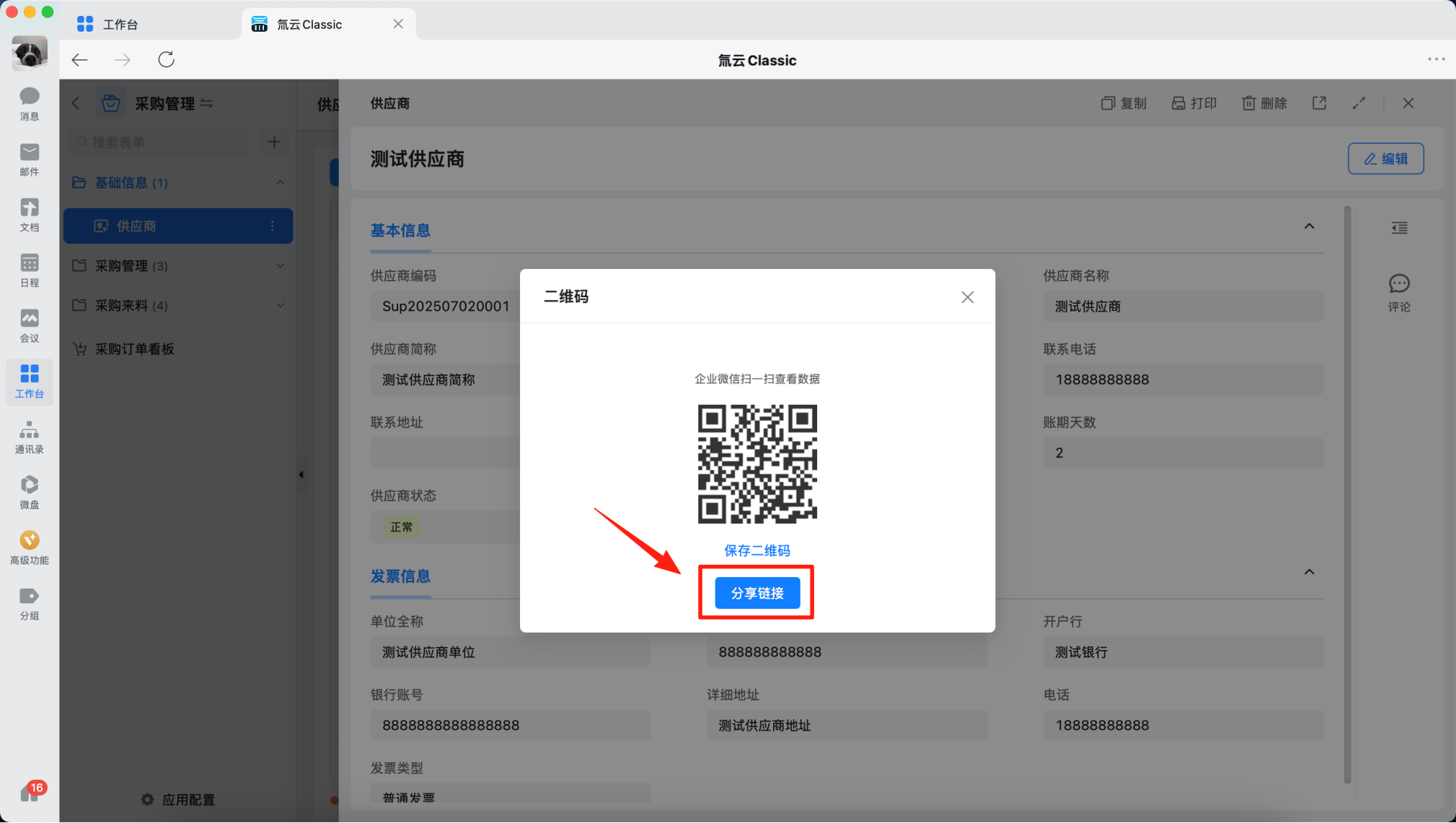Click the 供应商名称 field 测试供应商
The width and height of the screenshot is (1456, 823).
click(1183, 306)
